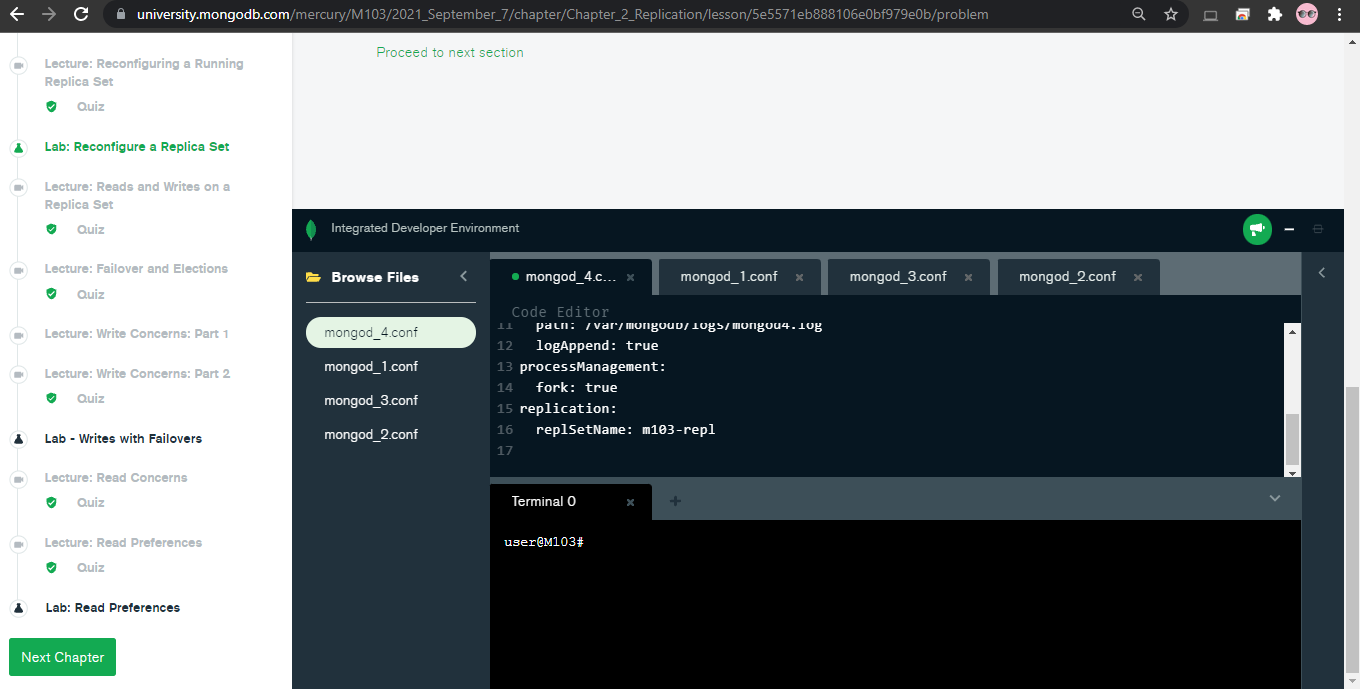Screen dimensions: 1360x689
Task: Click the zoom magnifier icon in address bar
Action: coord(1139,16)
